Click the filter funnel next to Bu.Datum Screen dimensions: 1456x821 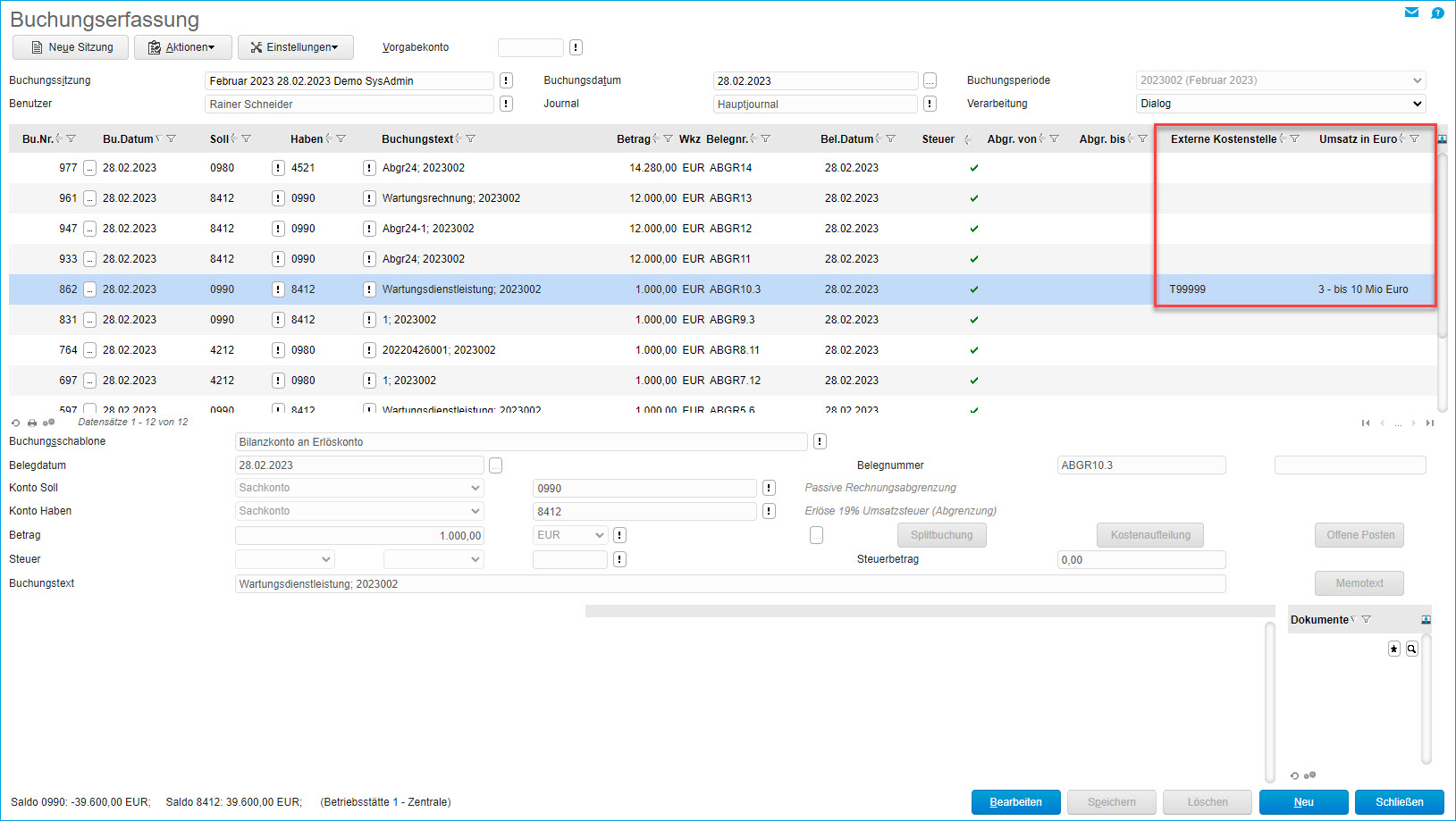[171, 138]
